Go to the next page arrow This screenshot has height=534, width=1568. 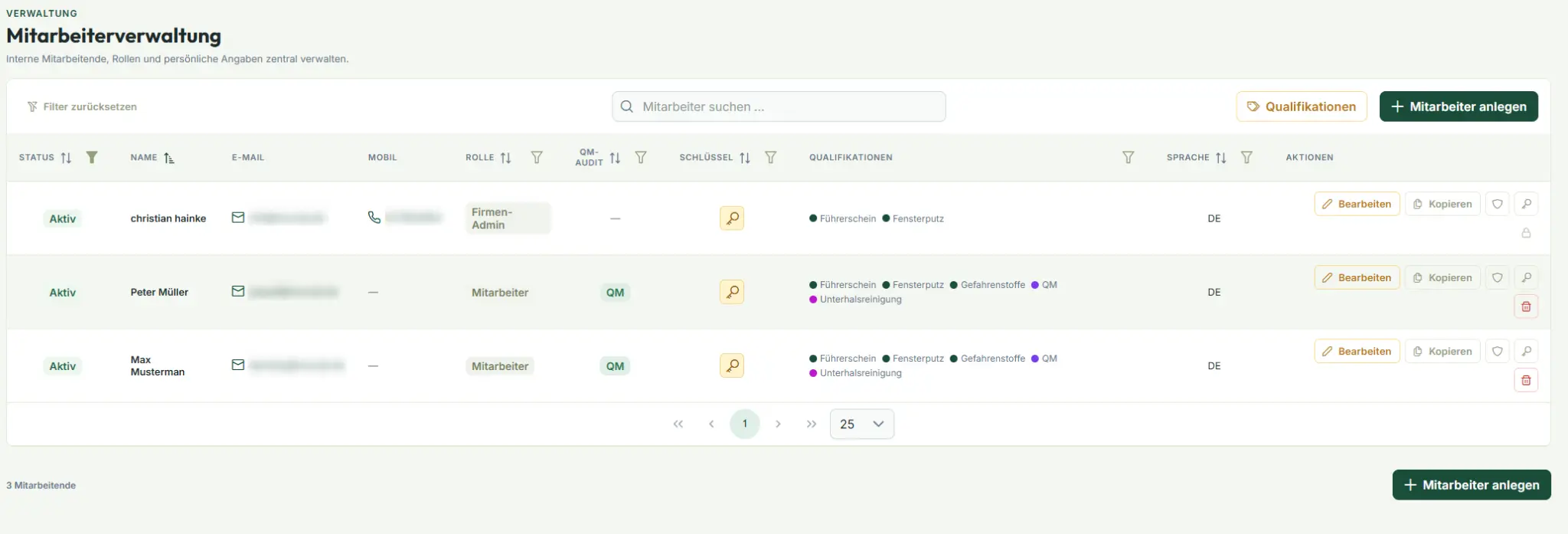778,424
